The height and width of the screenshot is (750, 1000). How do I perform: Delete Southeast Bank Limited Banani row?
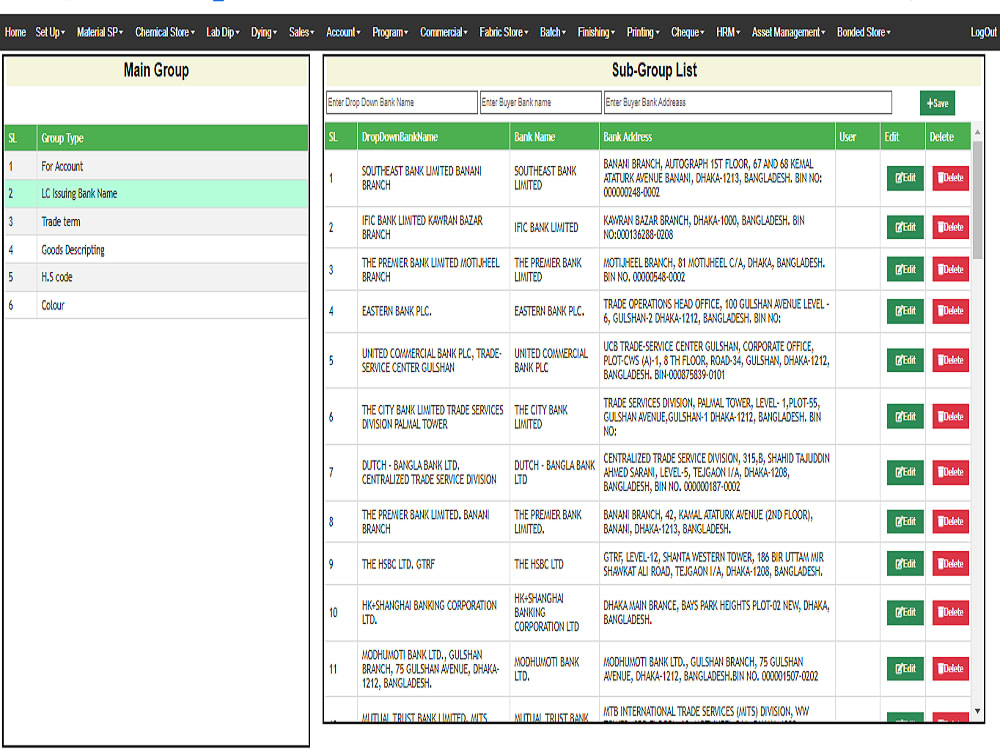click(x=950, y=178)
